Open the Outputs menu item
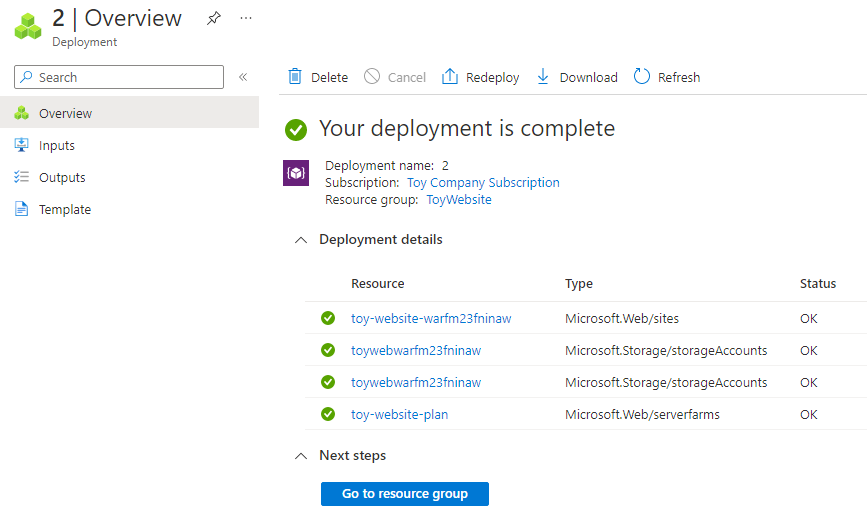This screenshot has height=517, width=867. point(129,177)
